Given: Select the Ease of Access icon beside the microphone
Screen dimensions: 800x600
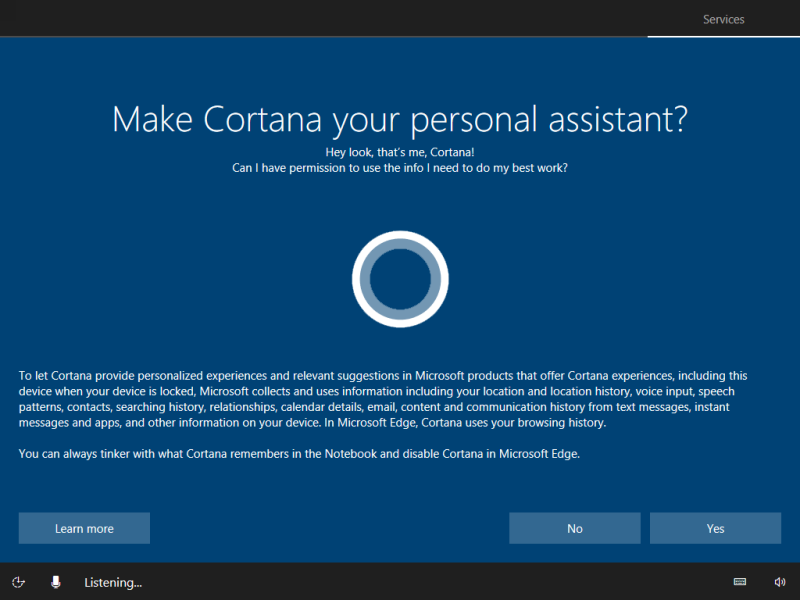Looking at the screenshot, I should [18, 581].
